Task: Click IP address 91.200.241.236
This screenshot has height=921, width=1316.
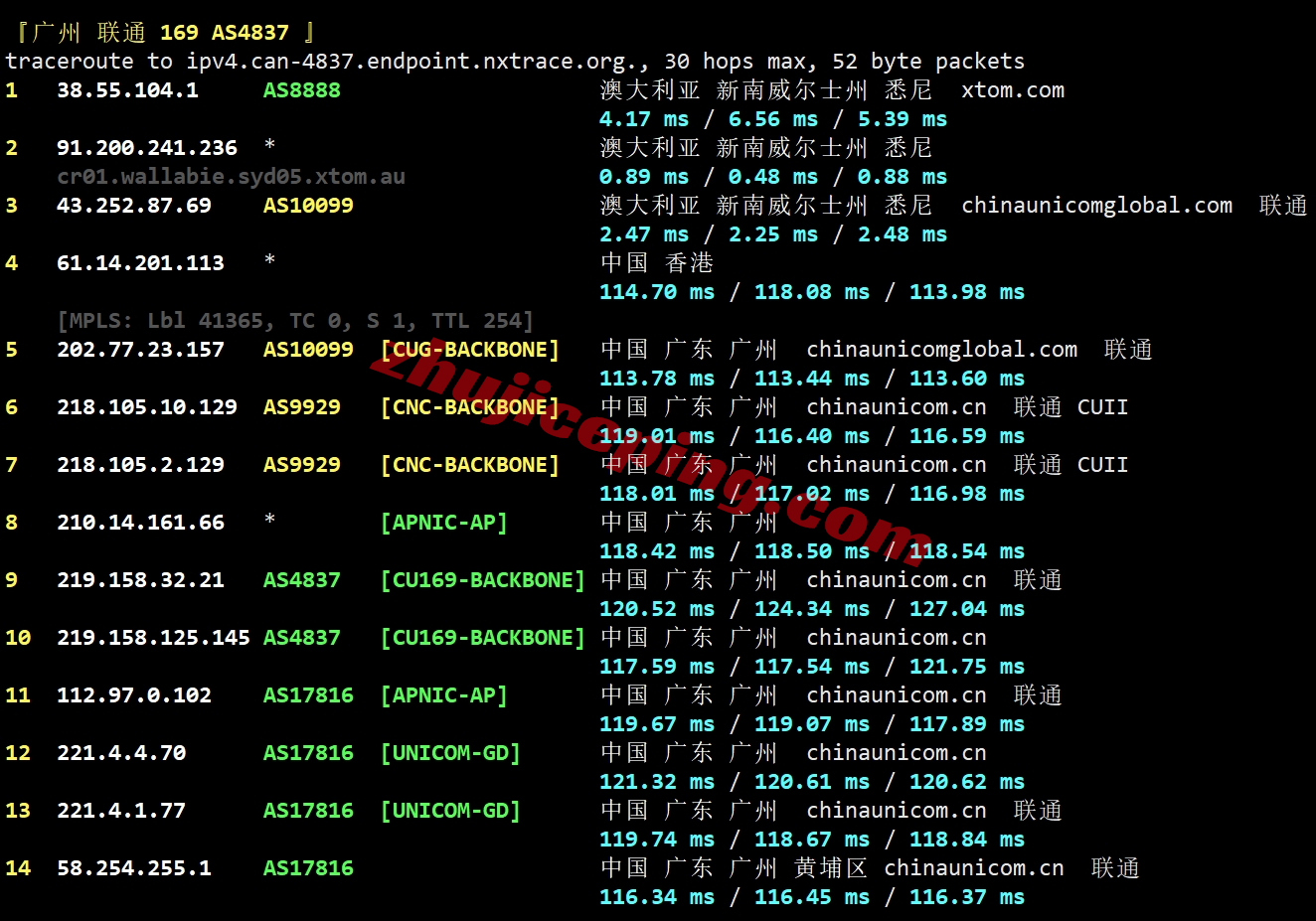Action: (147, 148)
